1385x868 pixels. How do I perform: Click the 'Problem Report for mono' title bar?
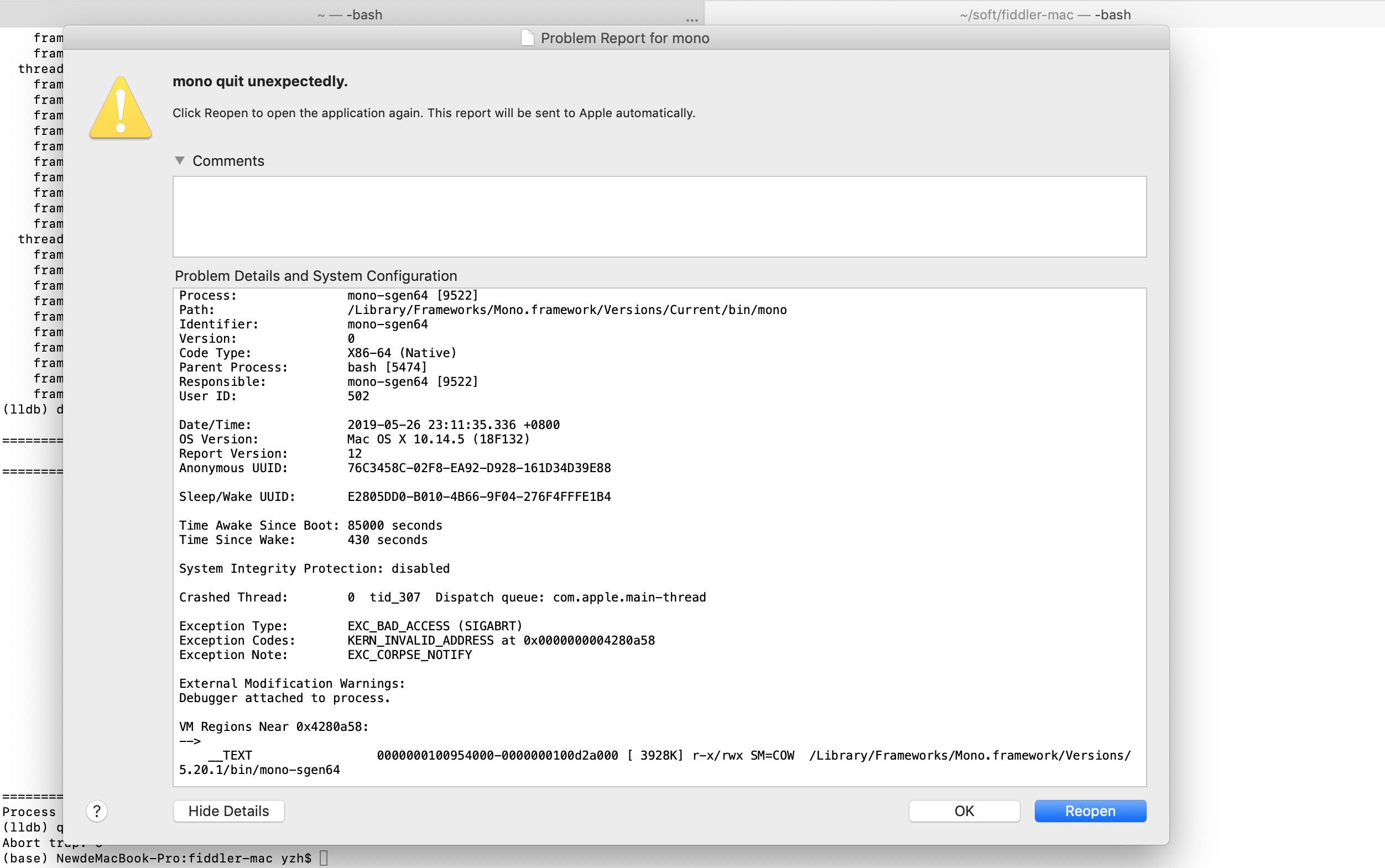624,38
